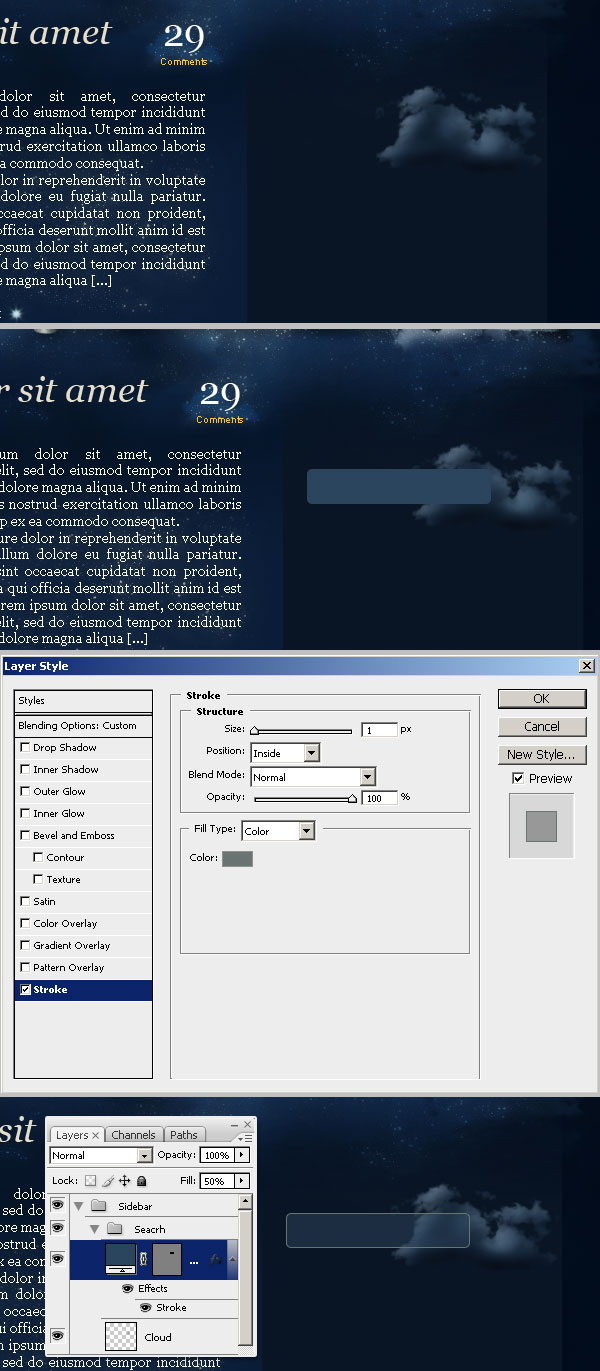Enable the Satin checkbox
The image size is (600, 1371).
25,901
